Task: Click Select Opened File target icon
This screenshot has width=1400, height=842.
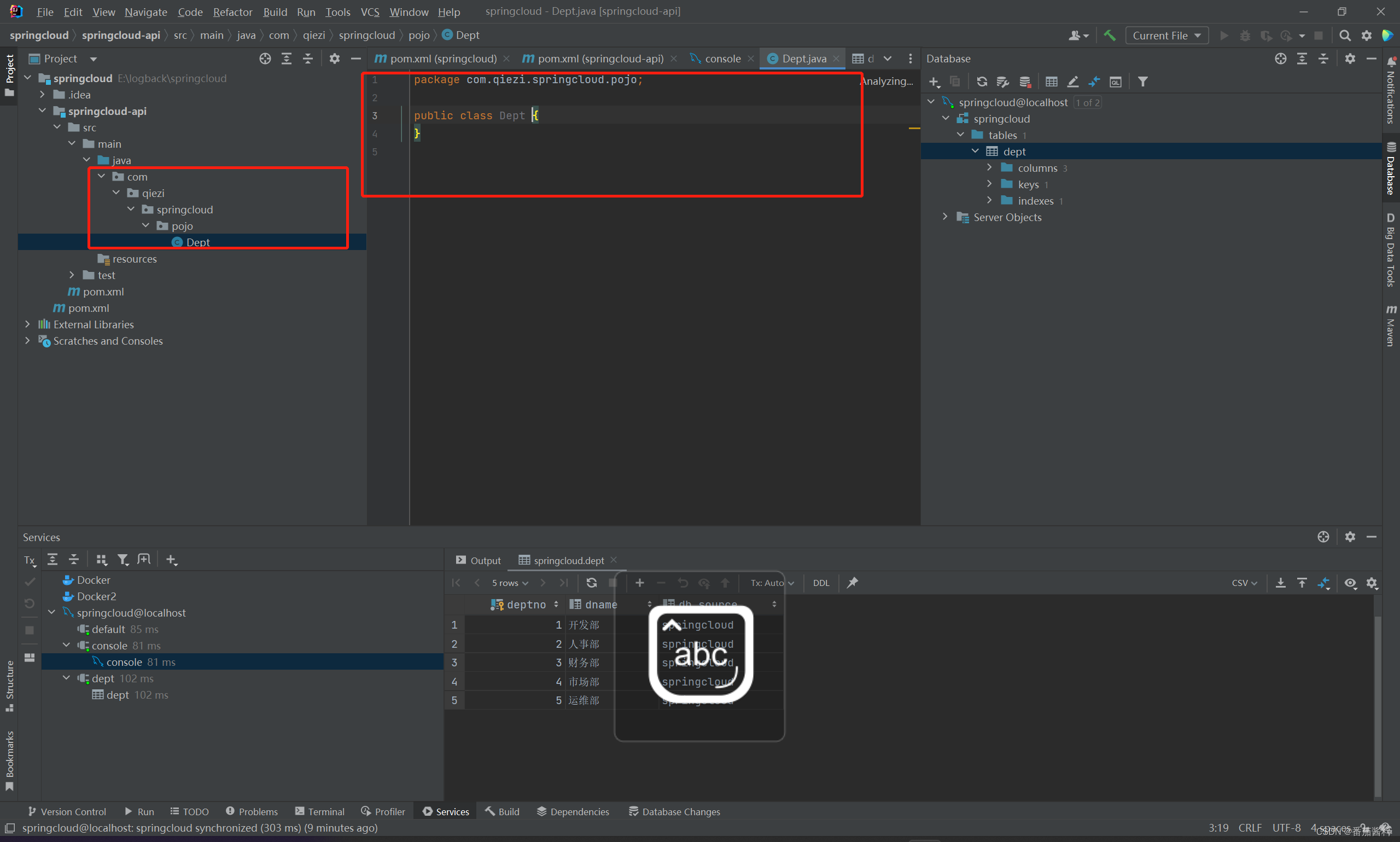Action: coord(265,59)
